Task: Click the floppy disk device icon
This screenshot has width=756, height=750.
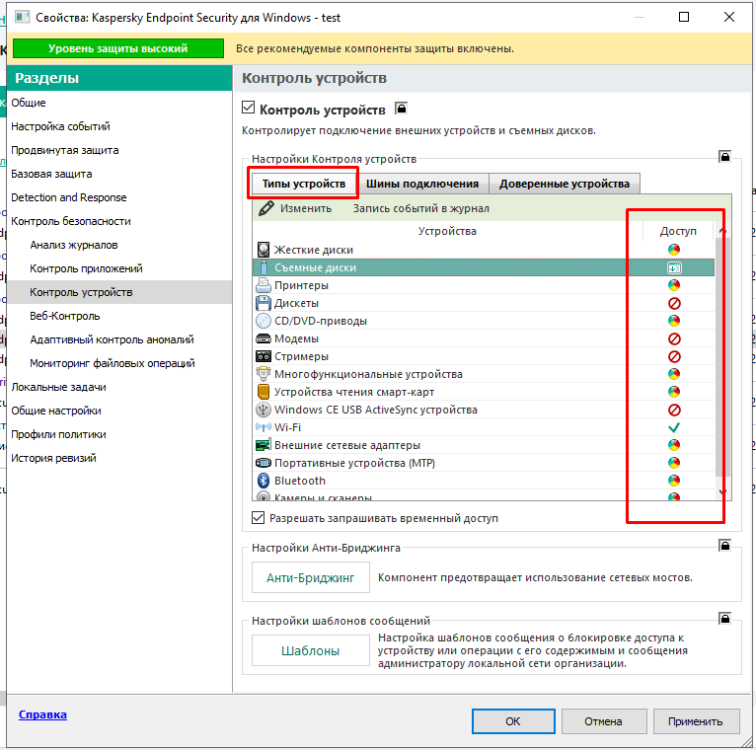Action: (x=263, y=303)
